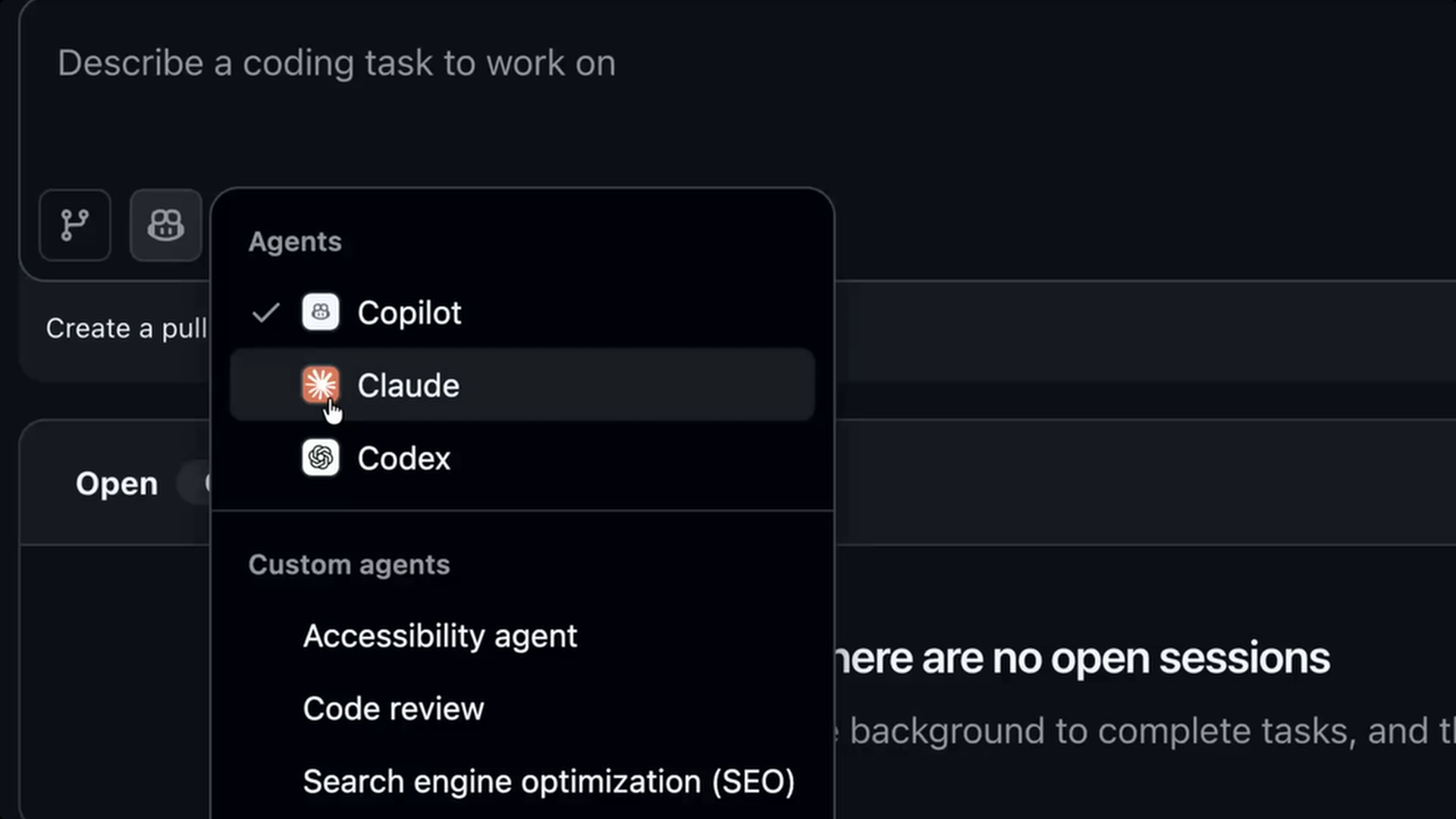Select Claude as the active agent
Viewport: 1456px width, 819px height.
[x=408, y=384]
